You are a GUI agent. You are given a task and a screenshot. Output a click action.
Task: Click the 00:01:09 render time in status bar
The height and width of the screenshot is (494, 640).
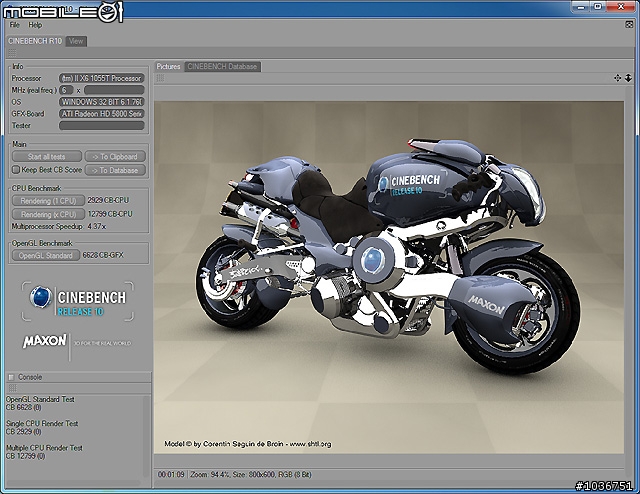[171, 475]
